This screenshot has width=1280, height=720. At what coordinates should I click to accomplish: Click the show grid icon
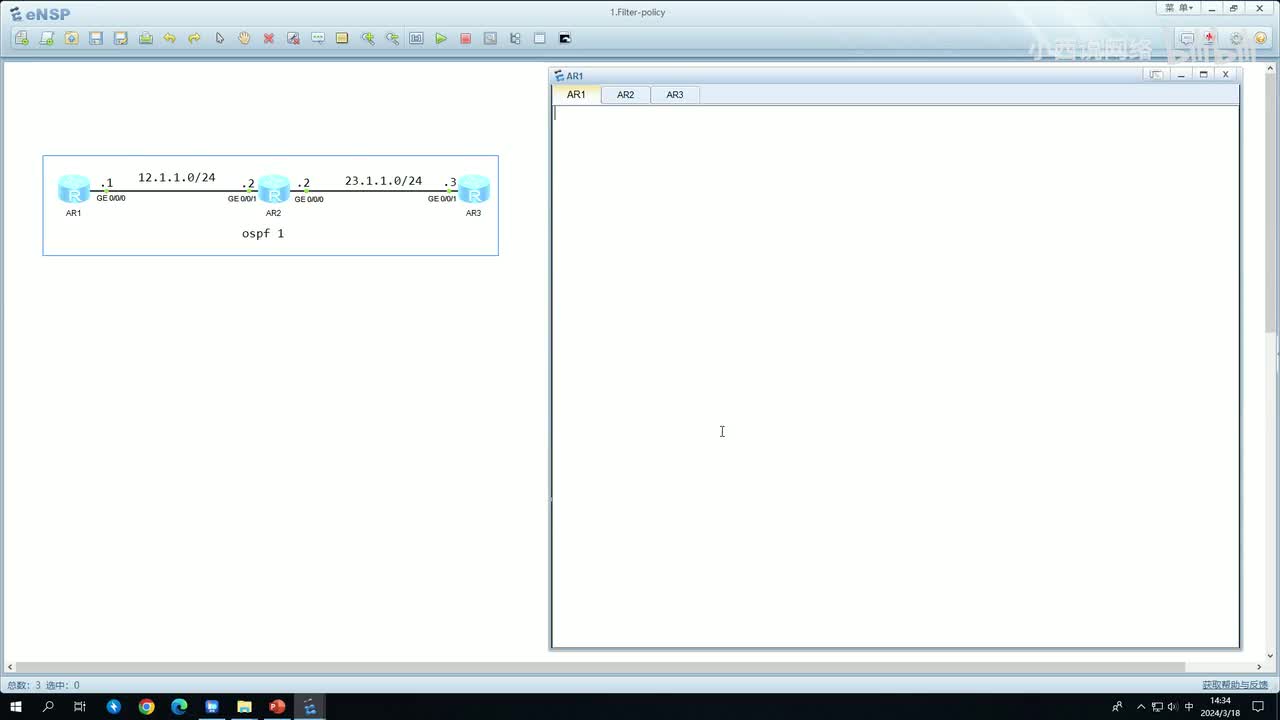(x=540, y=38)
